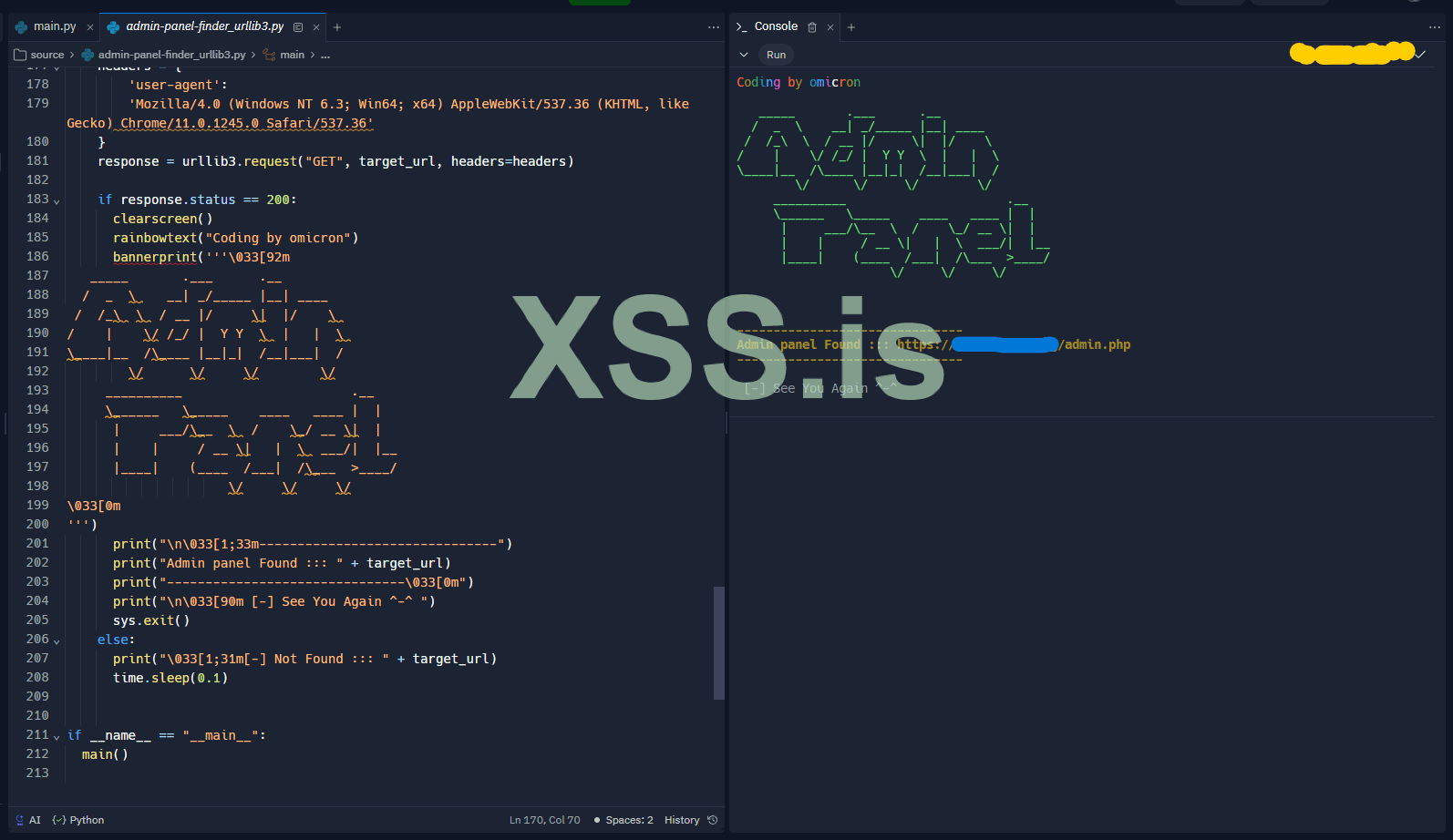Open the editor pane three-dot menu
Image resolution: width=1453 pixels, height=840 pixels.
[714, 27]
